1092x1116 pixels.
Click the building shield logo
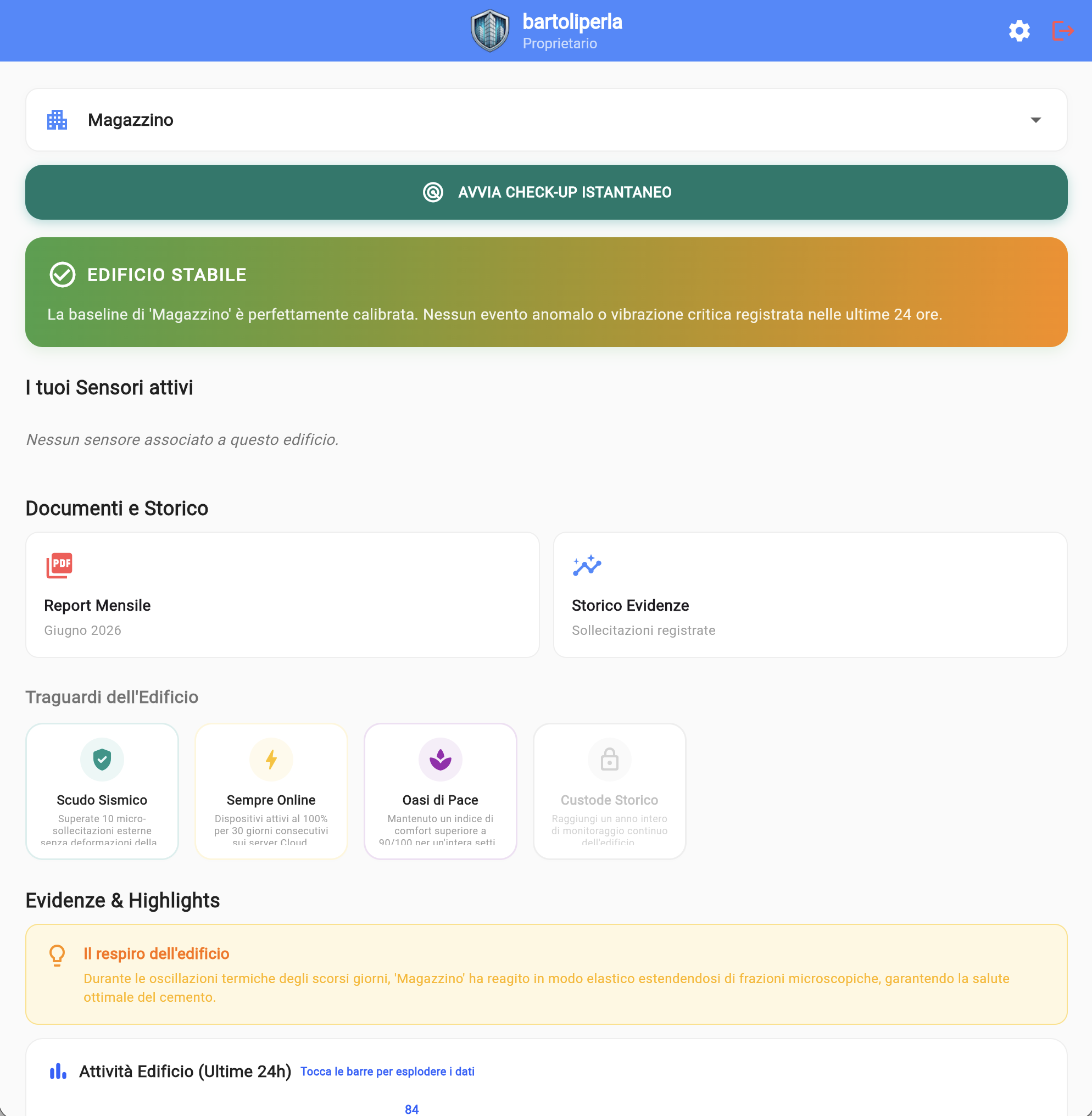coord(490,31)
